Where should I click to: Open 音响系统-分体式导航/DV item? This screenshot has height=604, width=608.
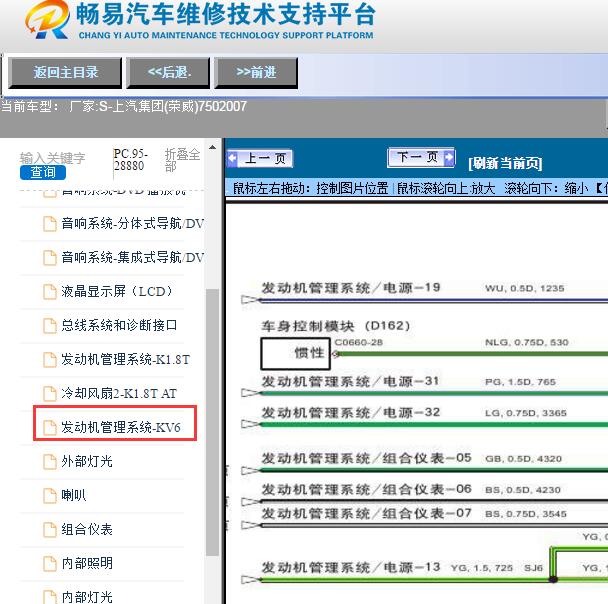click(133, 224)
